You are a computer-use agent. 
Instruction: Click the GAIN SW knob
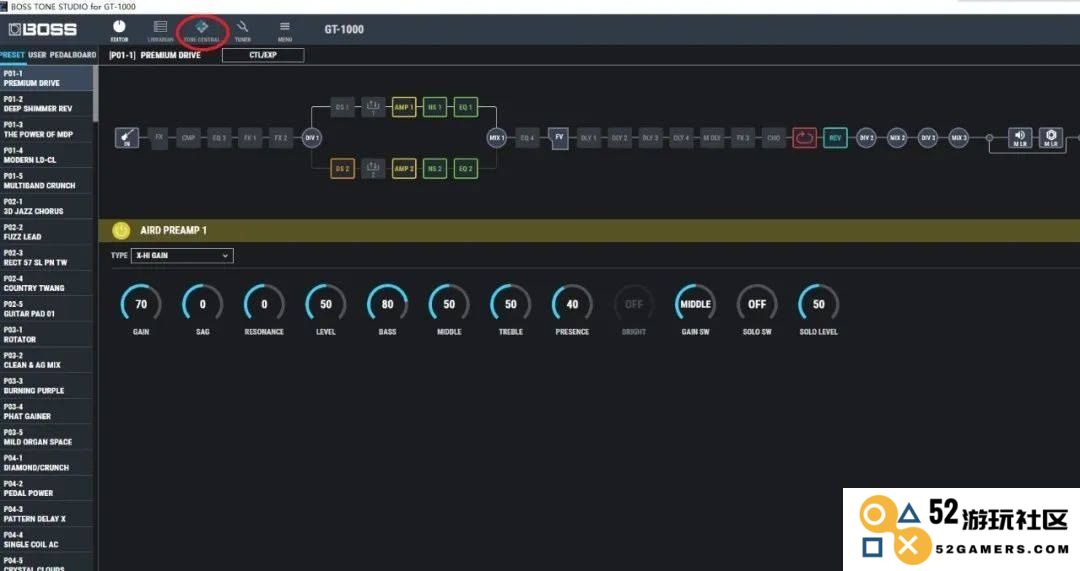(x=696, y=304)
